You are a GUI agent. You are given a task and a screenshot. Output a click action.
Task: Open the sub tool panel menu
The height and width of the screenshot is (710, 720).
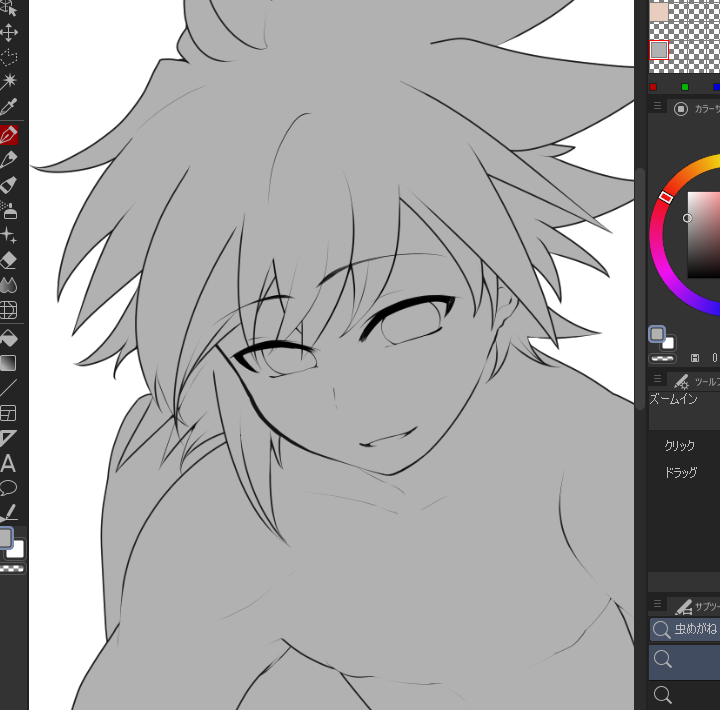[658, 603]
